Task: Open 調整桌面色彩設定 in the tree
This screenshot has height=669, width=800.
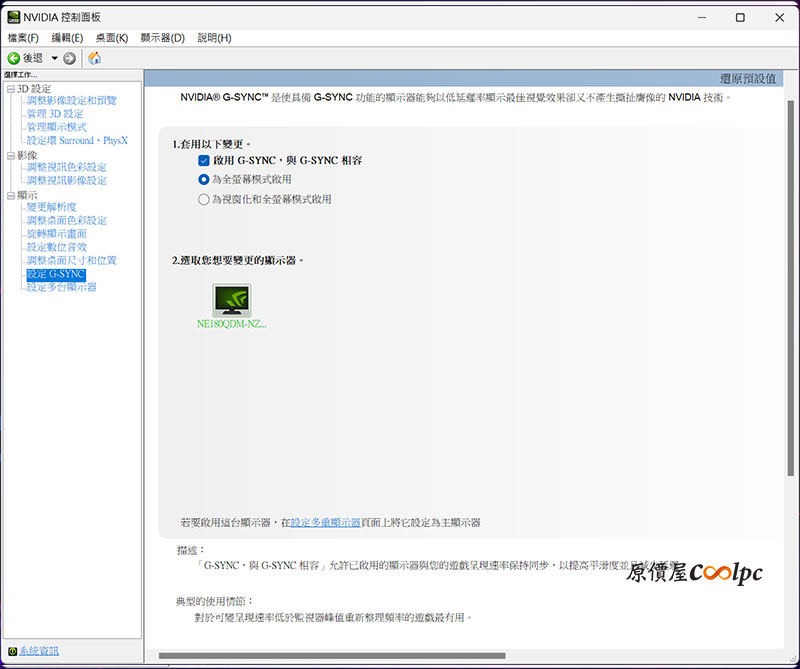Action: 67,220
